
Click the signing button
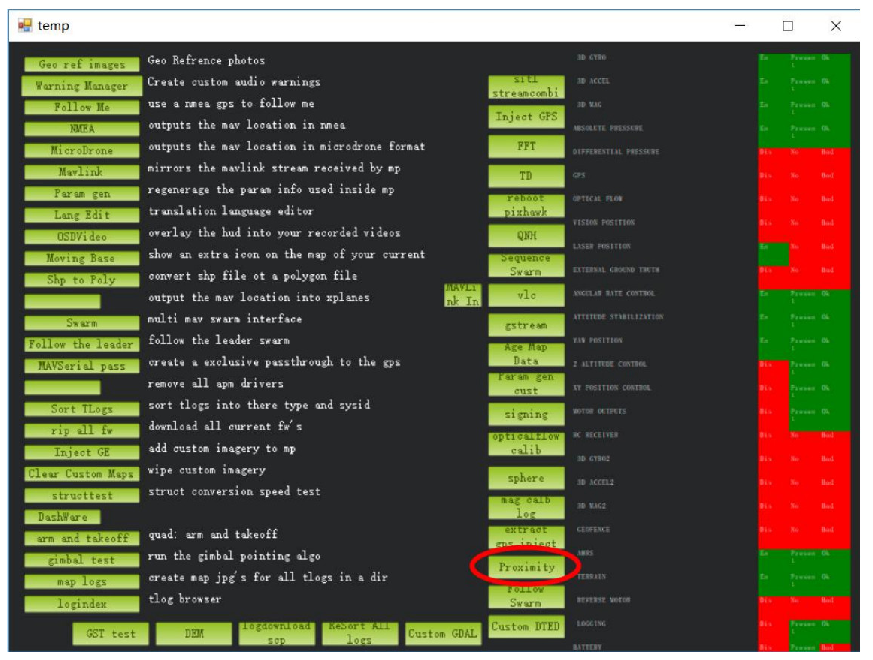[526, 414]
